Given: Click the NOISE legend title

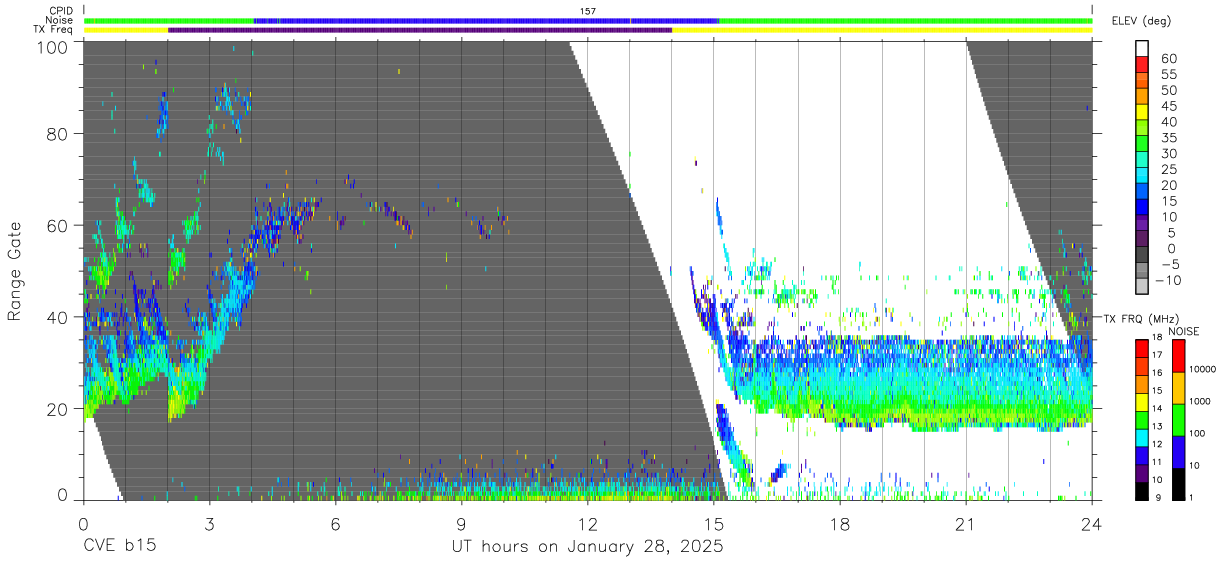Looking at the screenshot, I should pos(1184,331).
